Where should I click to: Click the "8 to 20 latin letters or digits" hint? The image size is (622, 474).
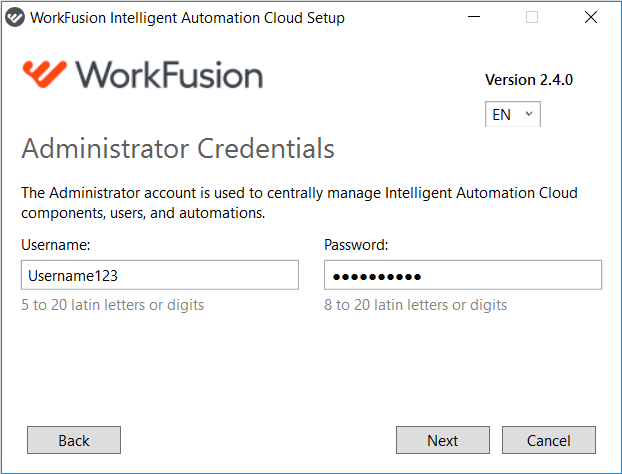(x=415, y=305)
